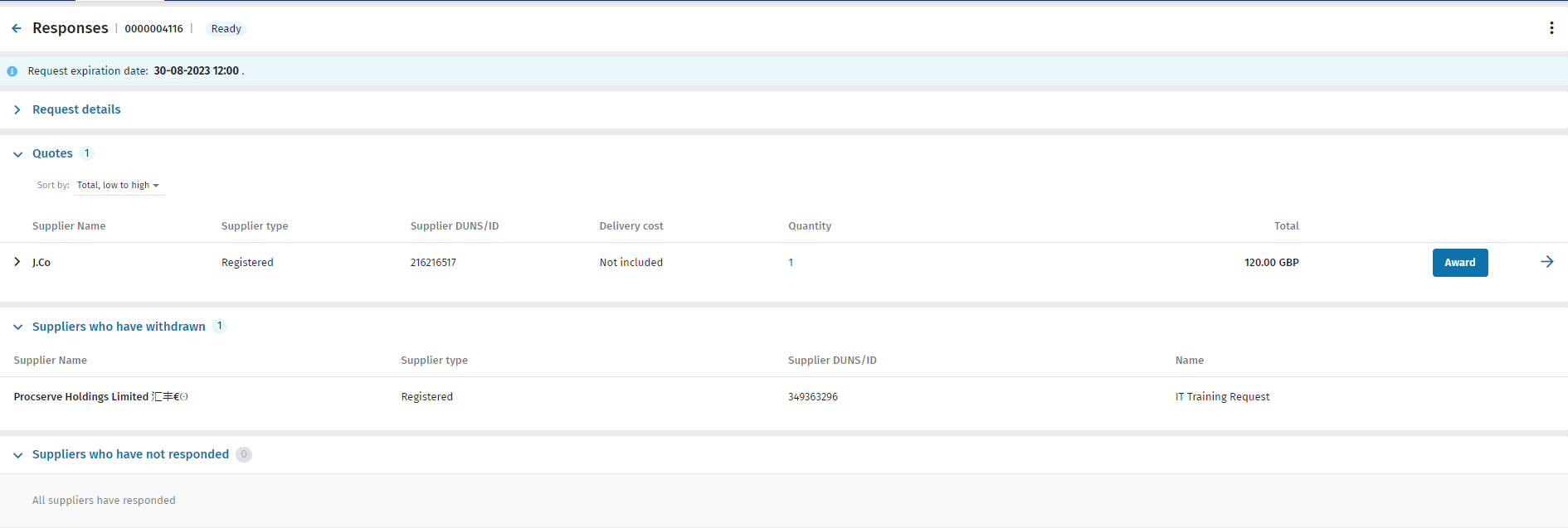Click the Responses page title

tap(71, 28)
